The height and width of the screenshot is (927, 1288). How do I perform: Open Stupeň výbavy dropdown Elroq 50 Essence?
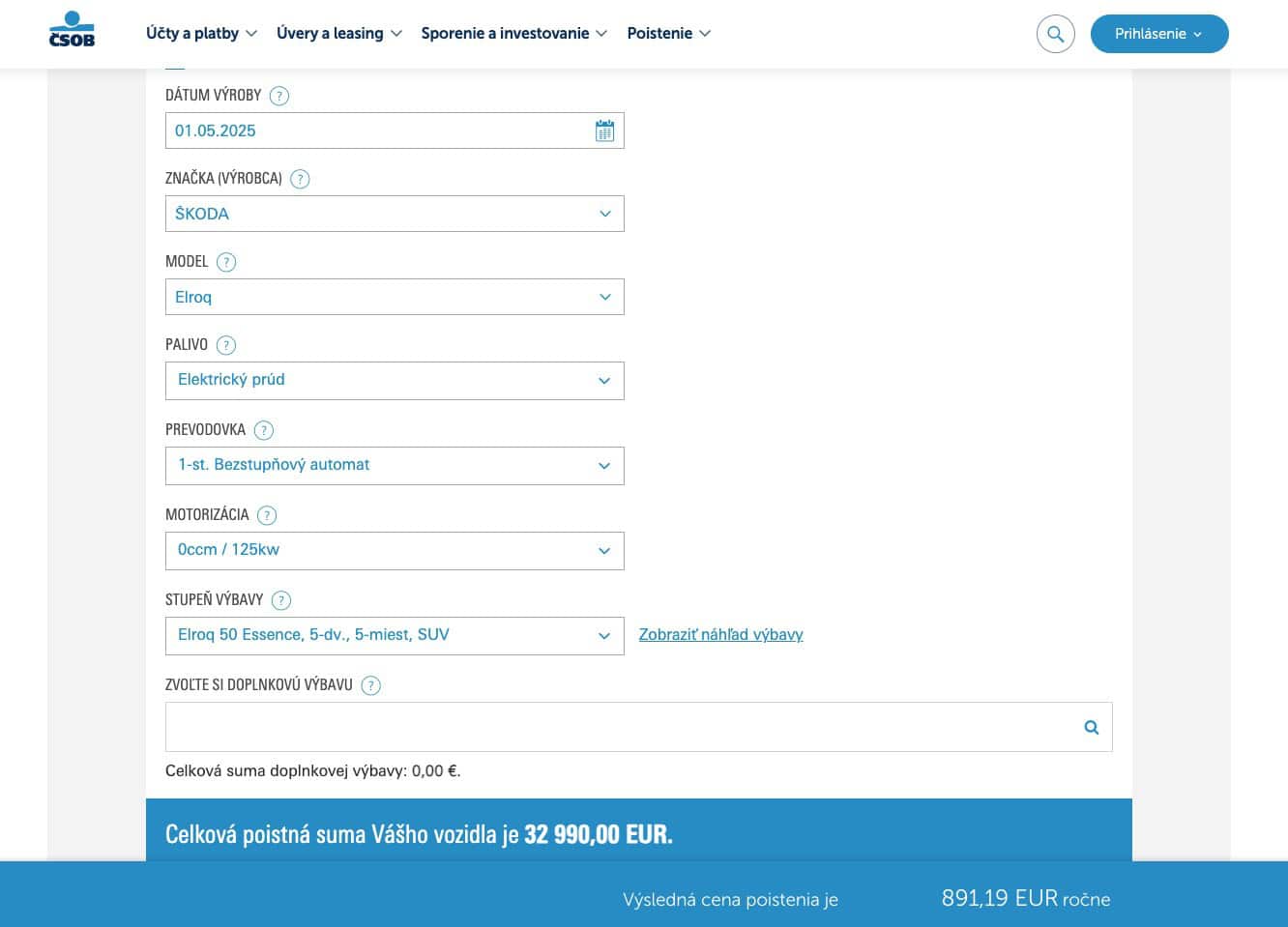click(395, 636)
